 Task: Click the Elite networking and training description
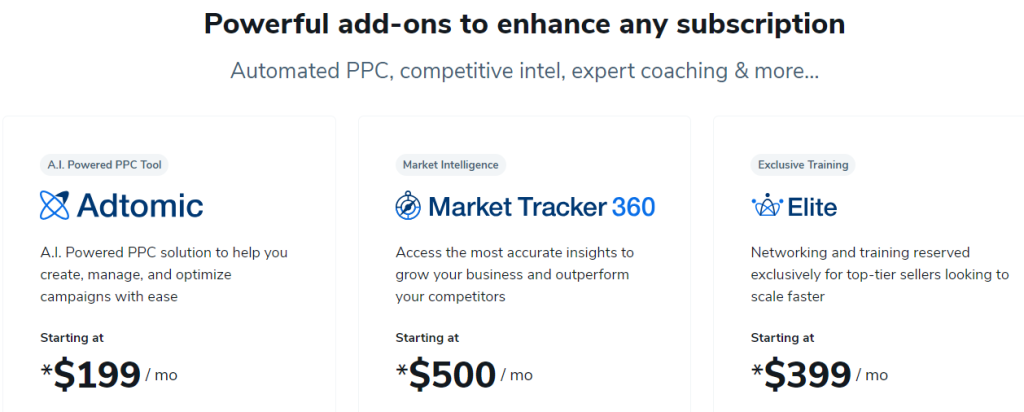pyautogui.click(x=880, y=274)
